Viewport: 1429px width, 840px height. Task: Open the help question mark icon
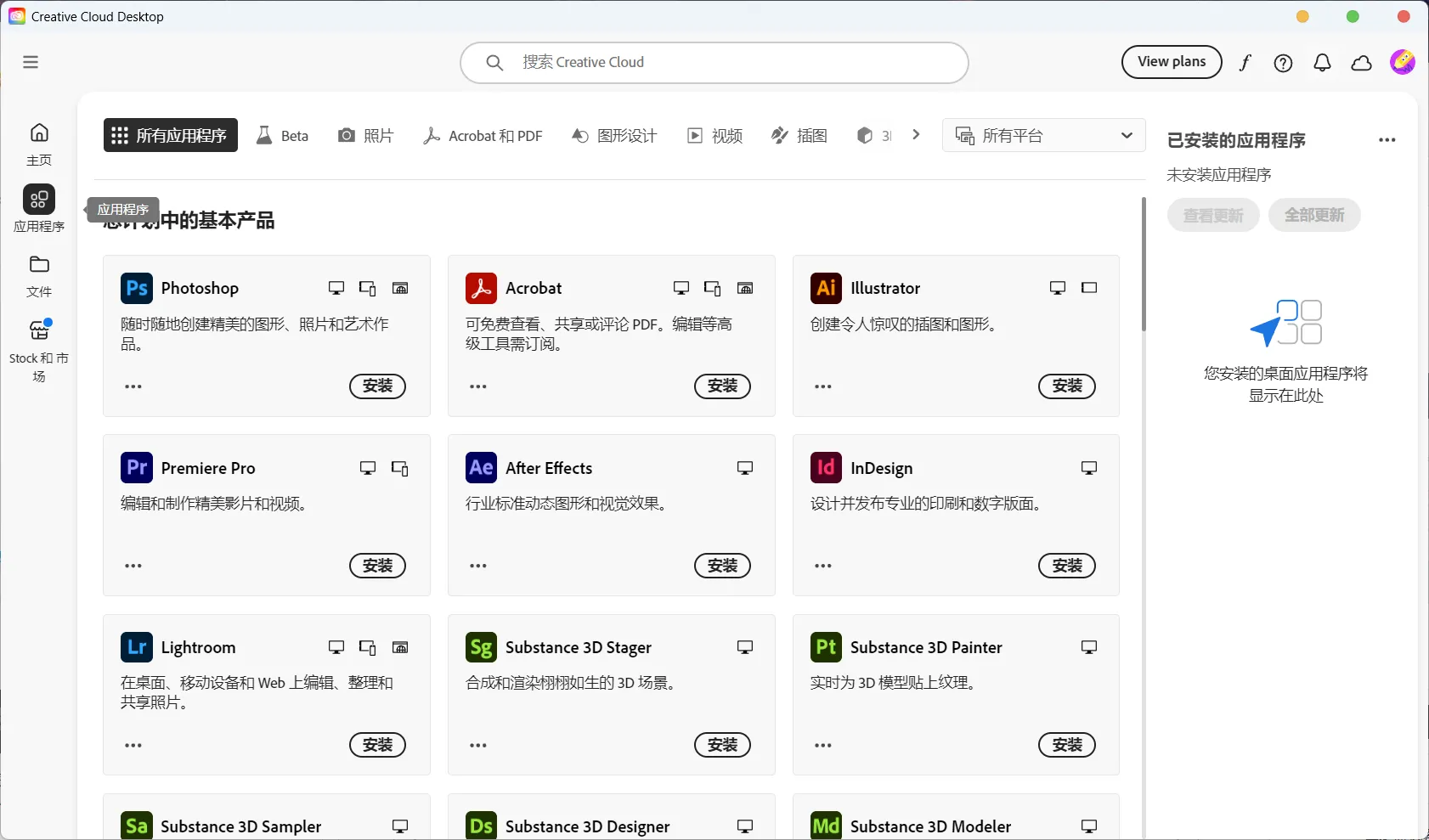tap(1283, 63)
